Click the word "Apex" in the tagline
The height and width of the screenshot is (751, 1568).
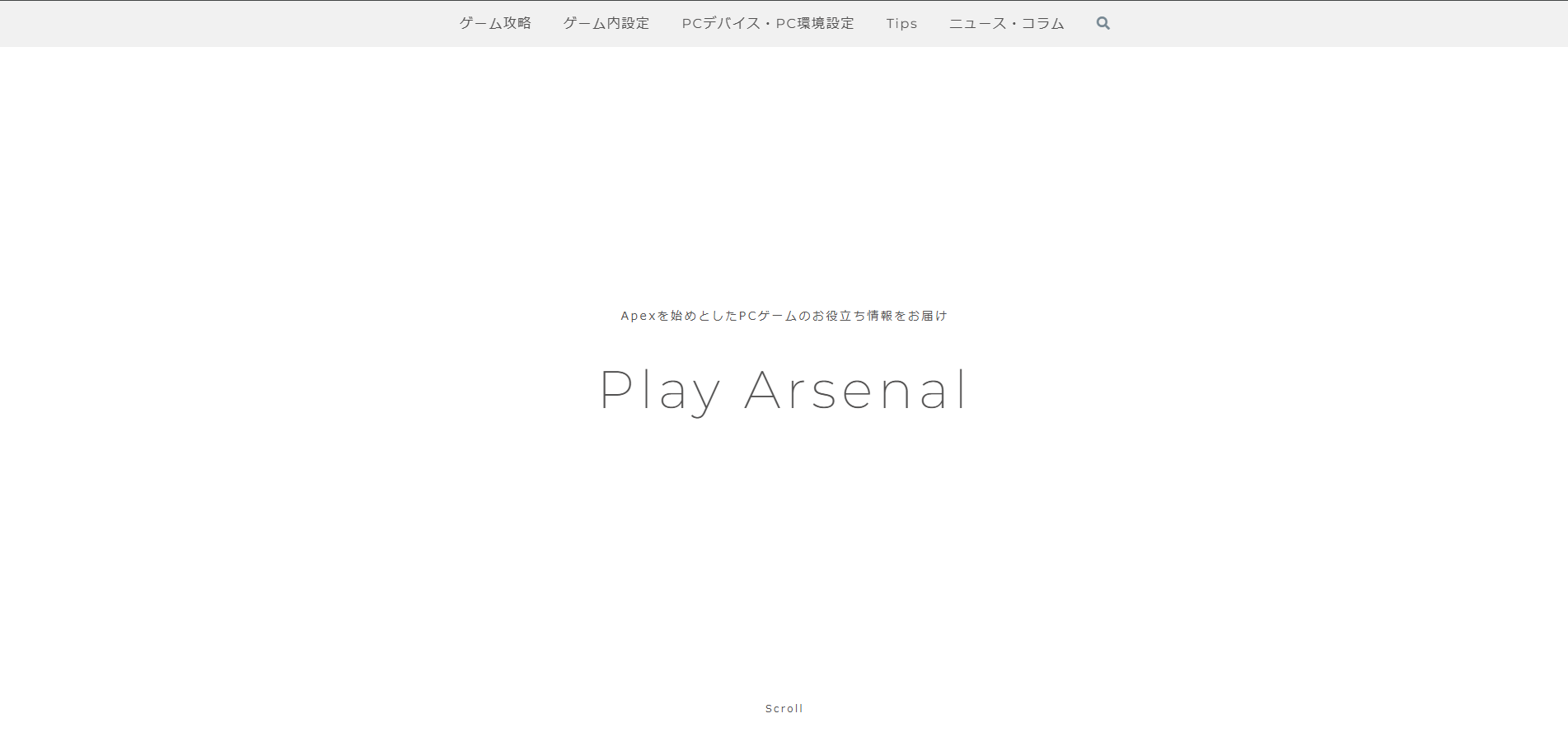(x=638, y=316)
